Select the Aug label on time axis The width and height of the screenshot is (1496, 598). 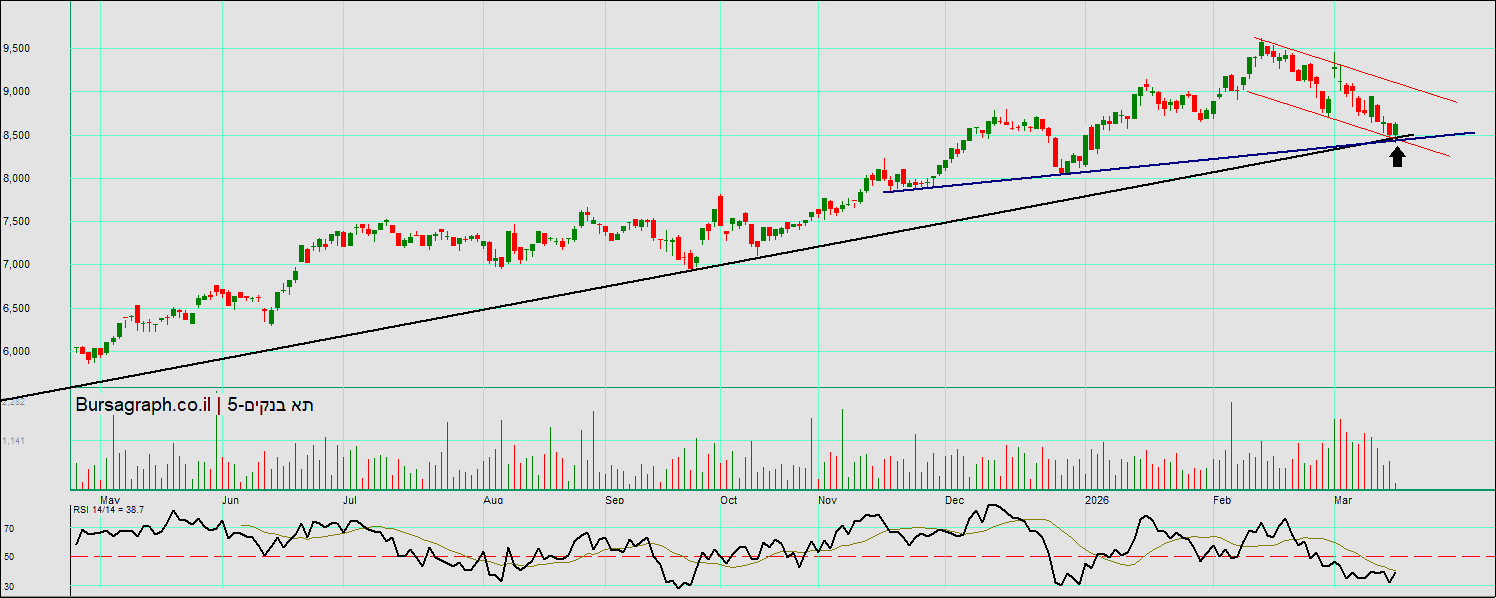pos(492,499)
